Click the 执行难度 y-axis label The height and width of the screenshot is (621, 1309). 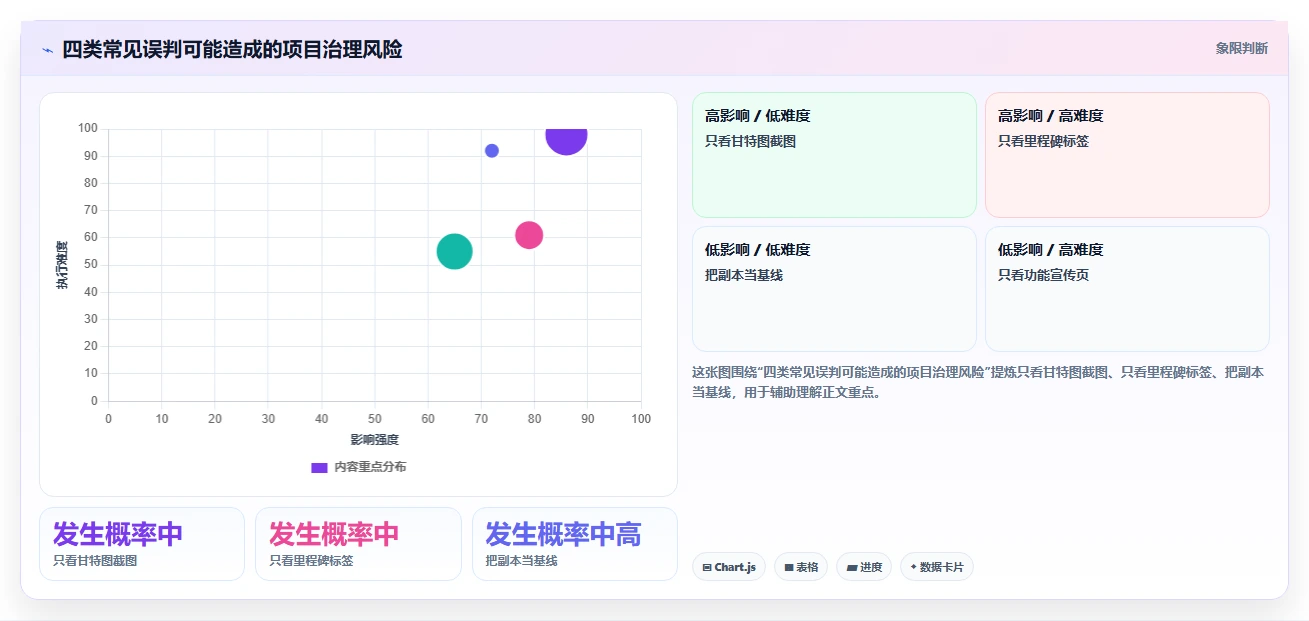pos(62,265)
